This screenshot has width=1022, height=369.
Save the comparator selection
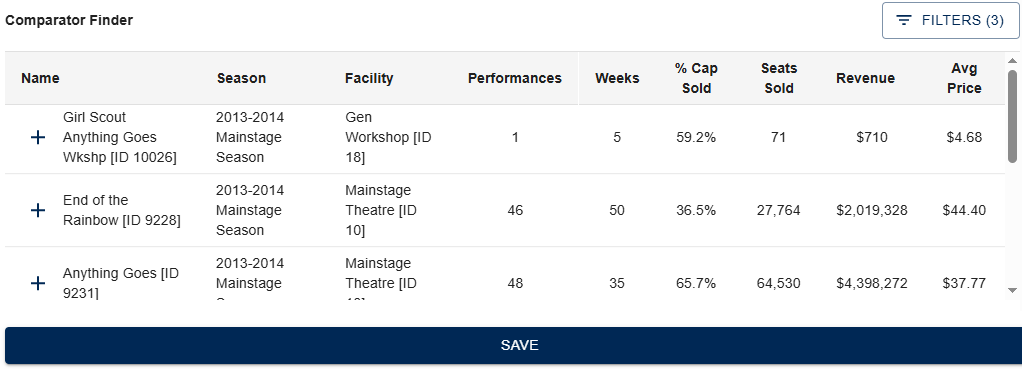click(519, 346)
